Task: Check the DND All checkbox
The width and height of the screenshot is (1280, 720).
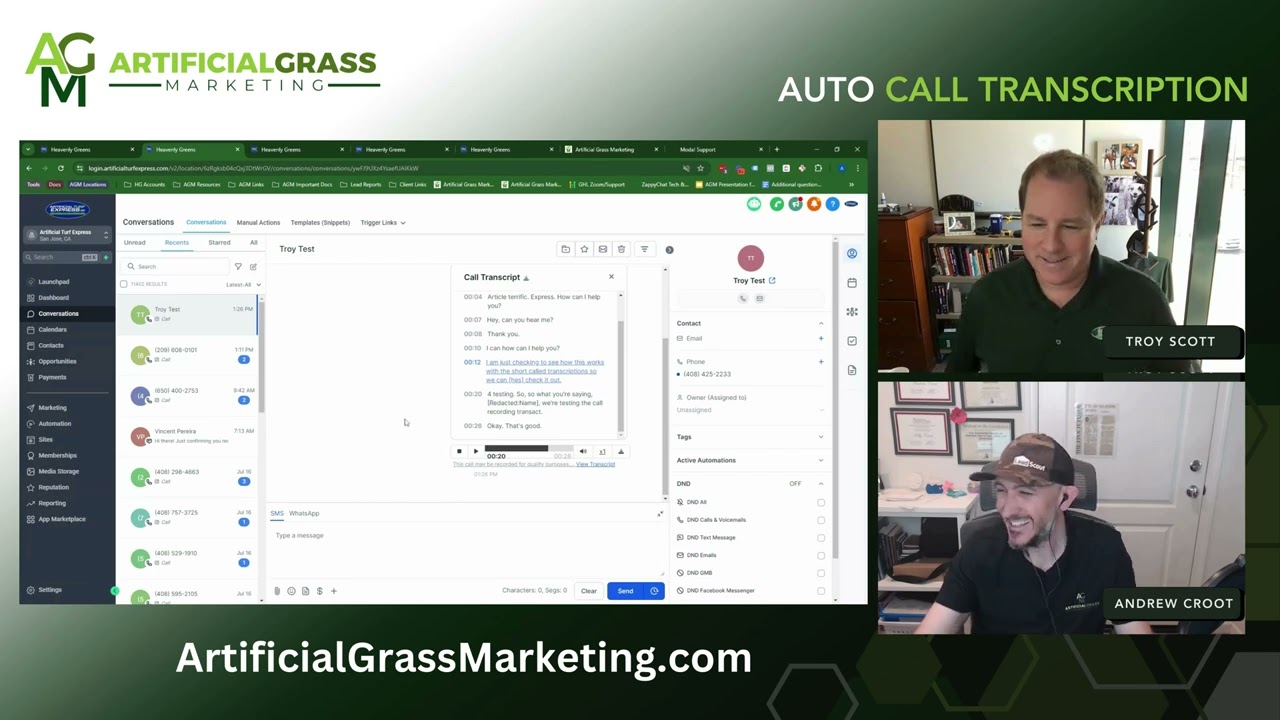Action: pyautogui.click(x=821, y=502)
